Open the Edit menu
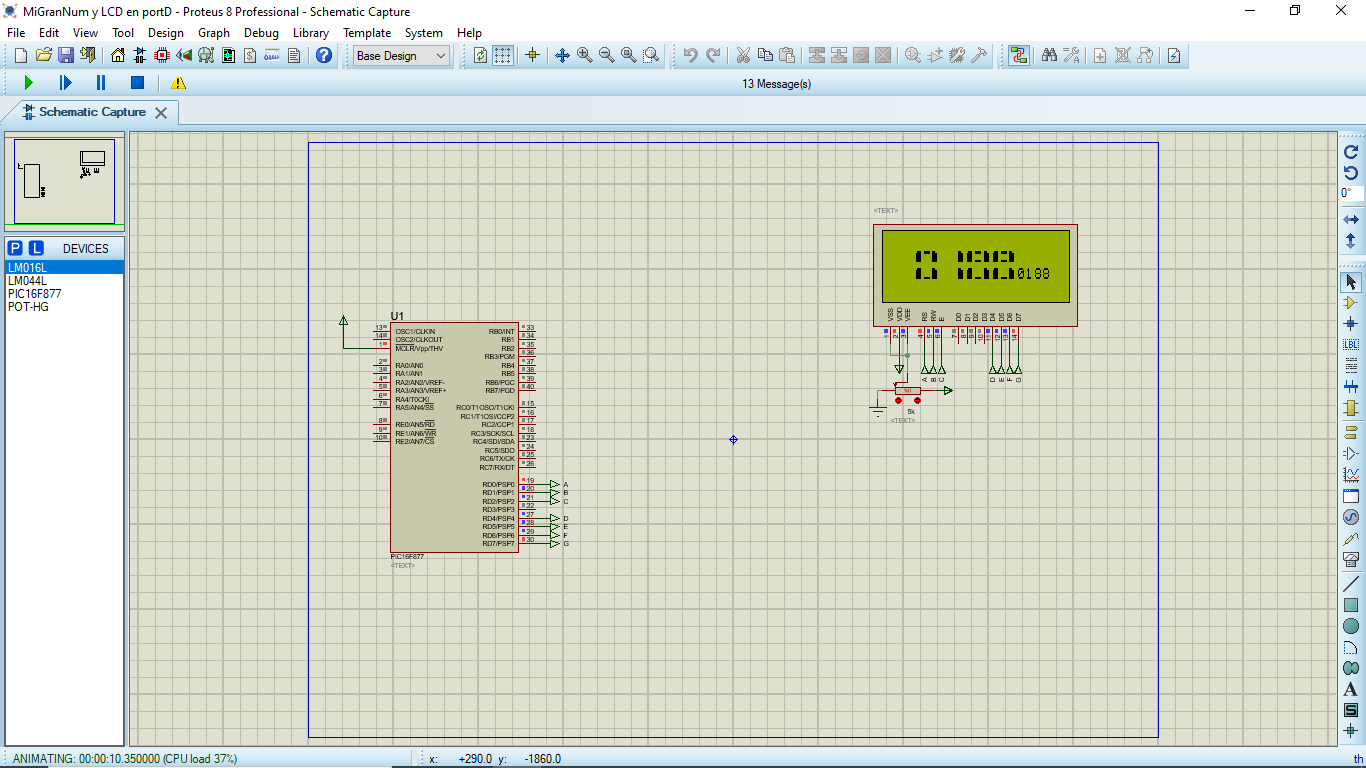1366x768 pixels. point(49,33)
